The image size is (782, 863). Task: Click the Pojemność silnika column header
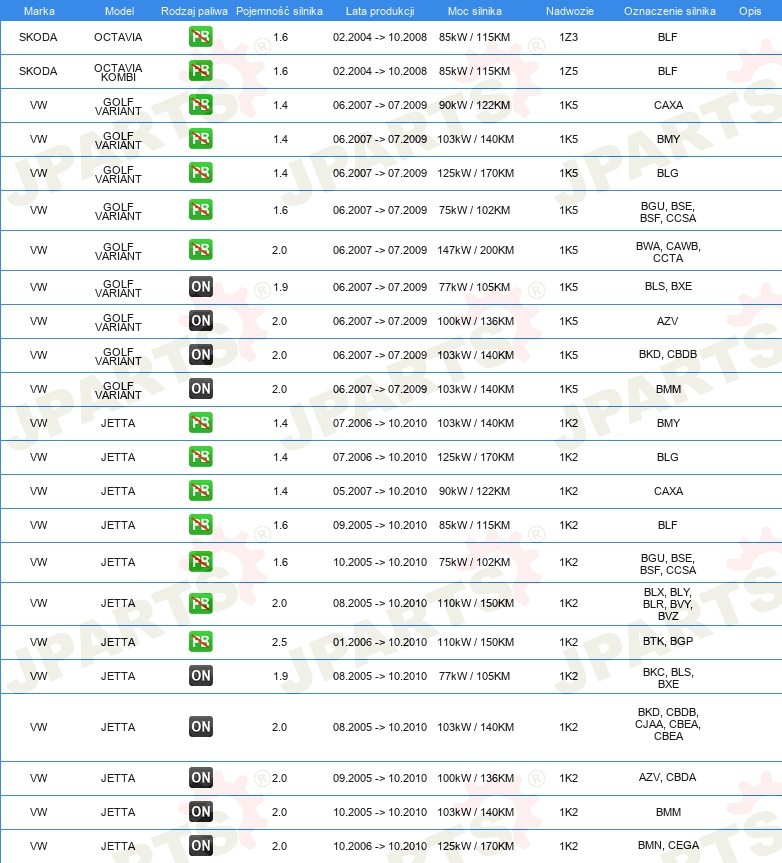pos(279,11)
